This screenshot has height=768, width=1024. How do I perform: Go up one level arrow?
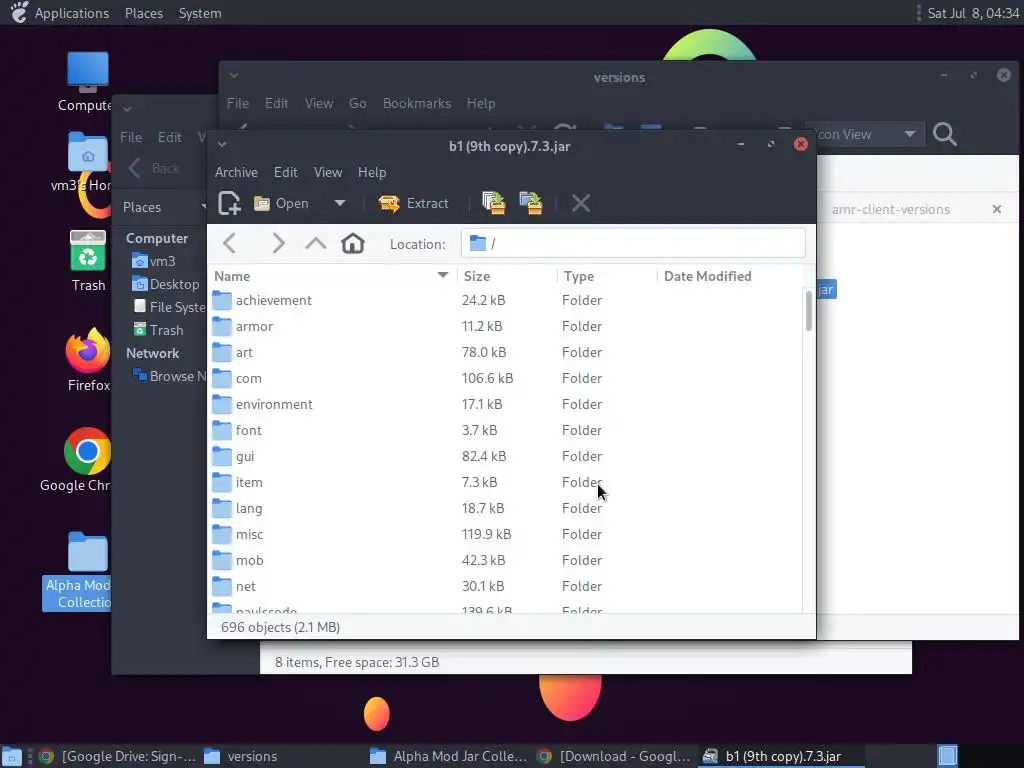[x=315, y=244]
